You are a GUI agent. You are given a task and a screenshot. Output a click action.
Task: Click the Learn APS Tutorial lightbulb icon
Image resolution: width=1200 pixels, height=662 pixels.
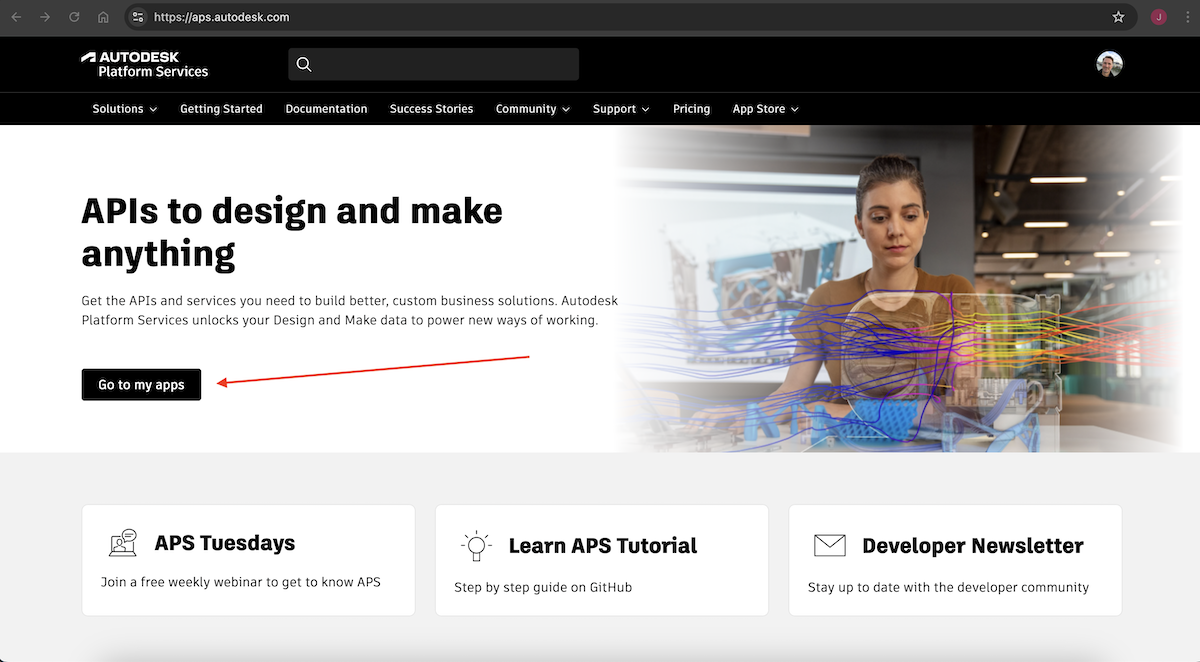coord(476,545)
